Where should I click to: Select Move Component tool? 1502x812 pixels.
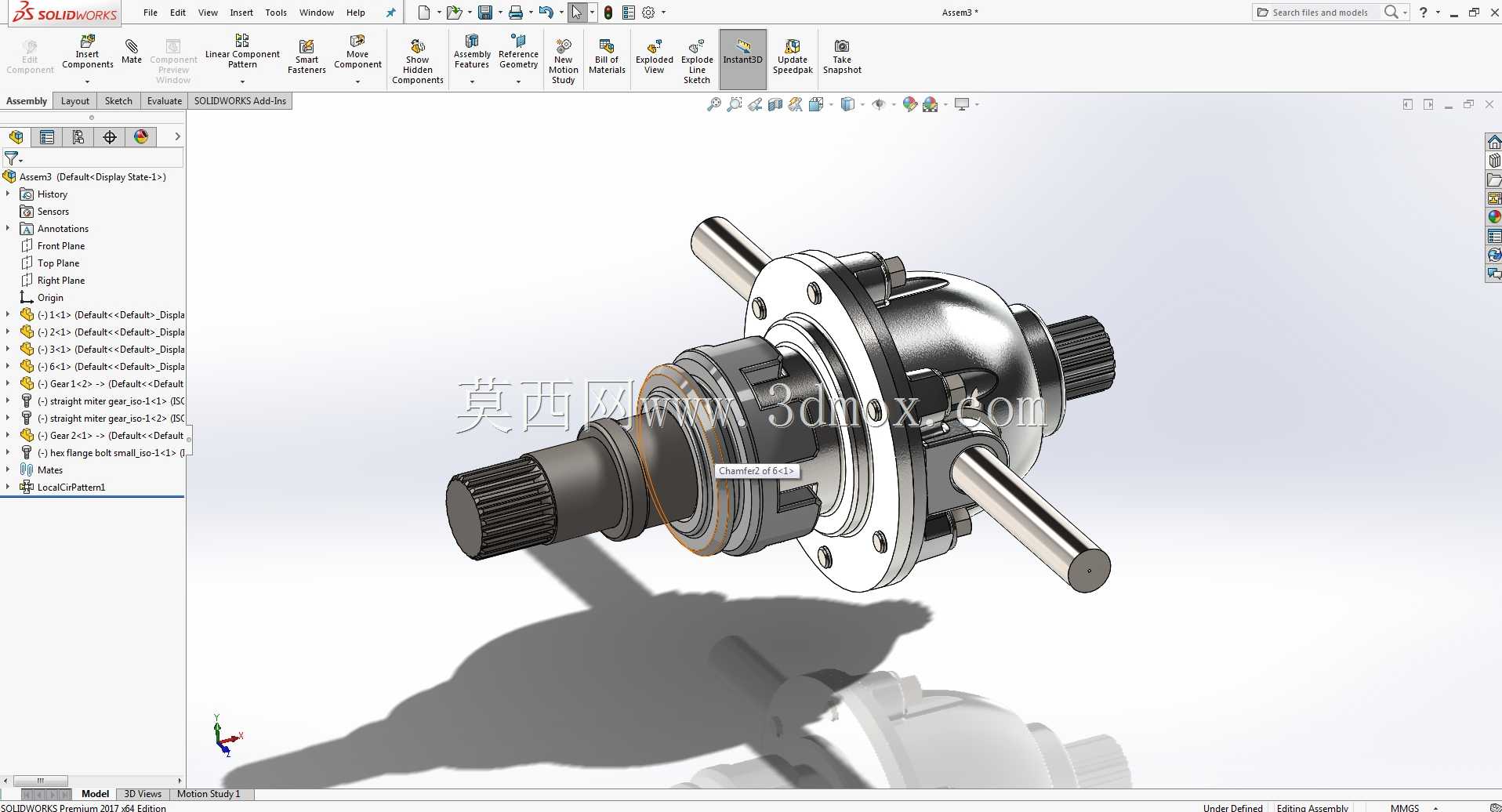[x=357, y=52]
